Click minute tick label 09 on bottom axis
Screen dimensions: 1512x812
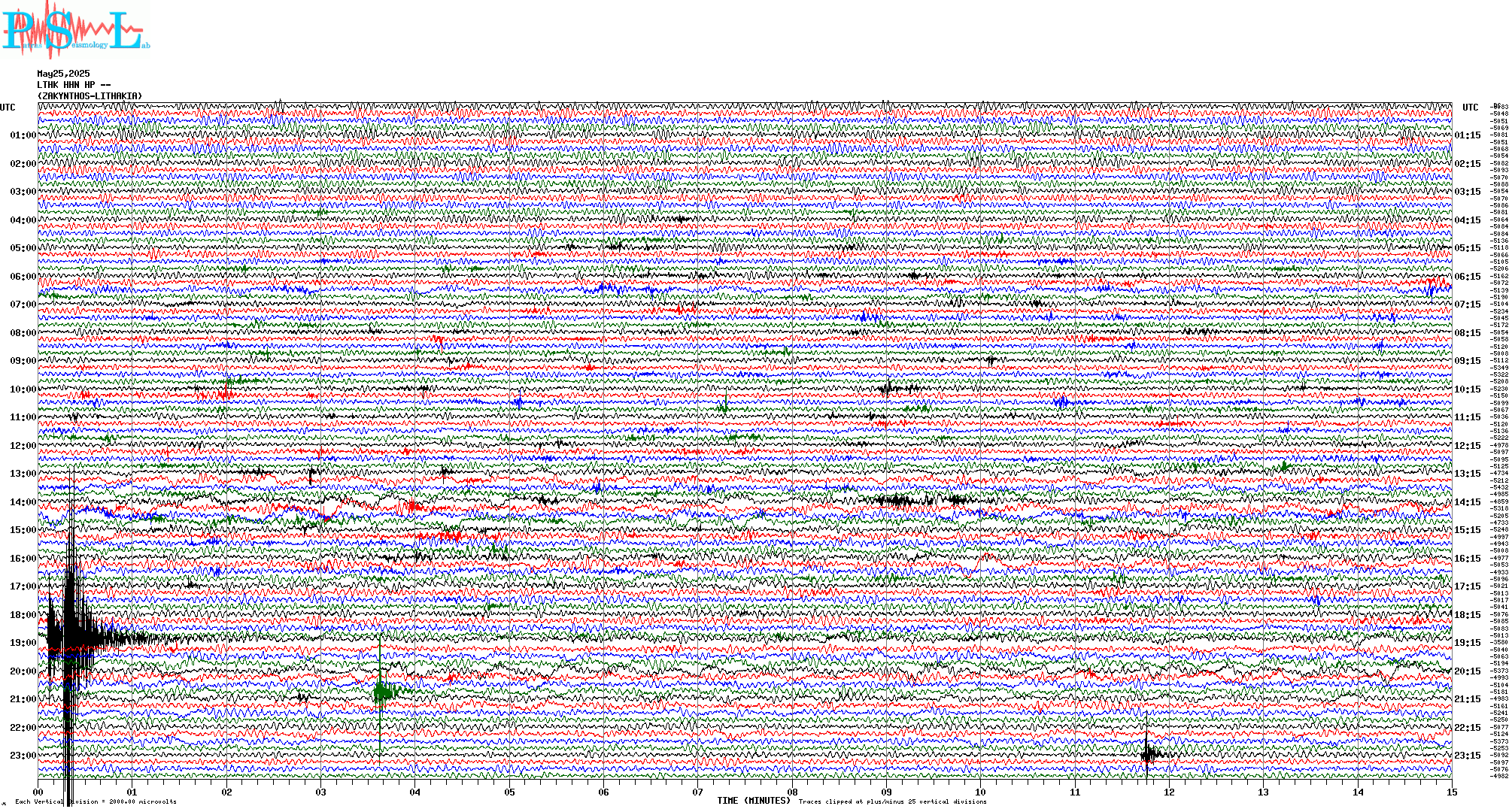coord(887,792)
